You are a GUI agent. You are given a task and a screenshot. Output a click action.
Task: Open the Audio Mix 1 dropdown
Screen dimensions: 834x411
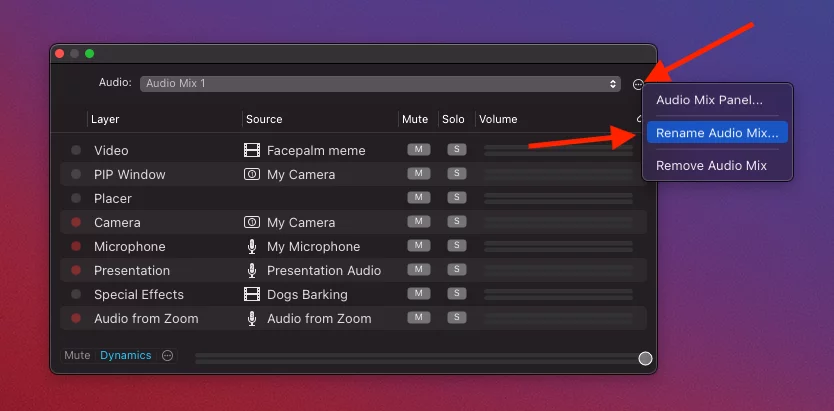(x=380, y=83)
